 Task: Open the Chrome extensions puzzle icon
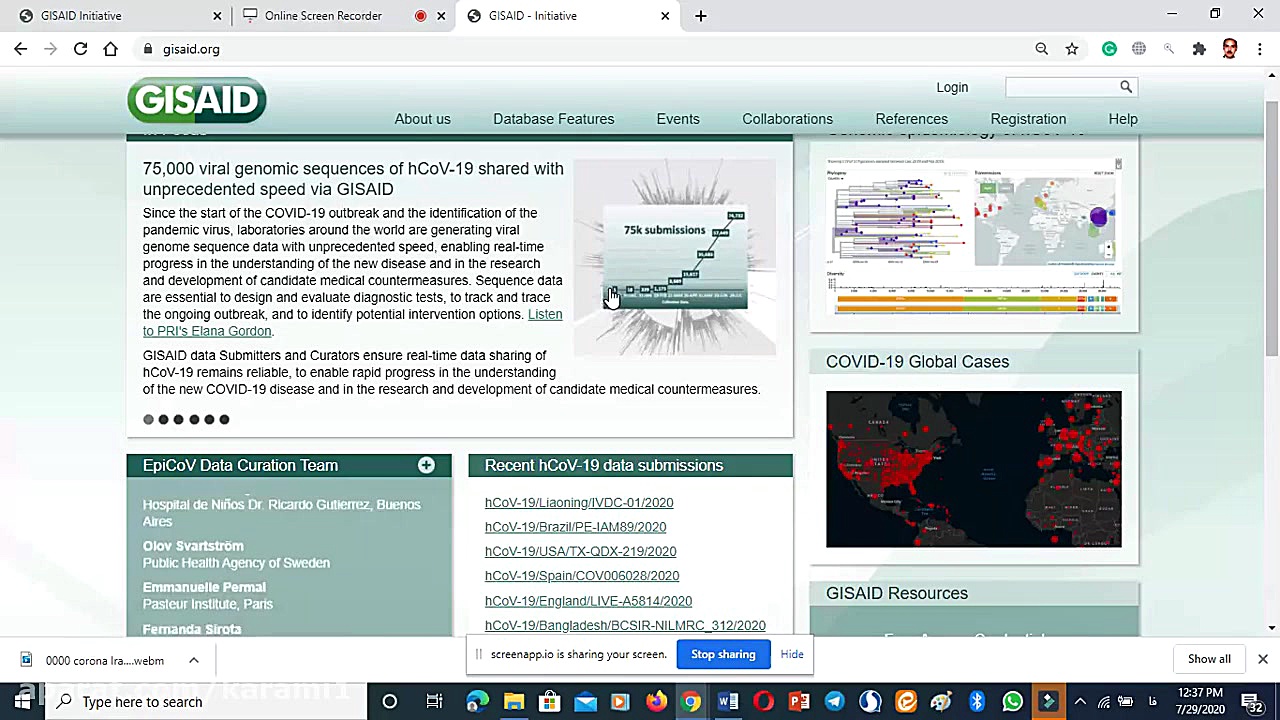click(x=1199, y=49)
